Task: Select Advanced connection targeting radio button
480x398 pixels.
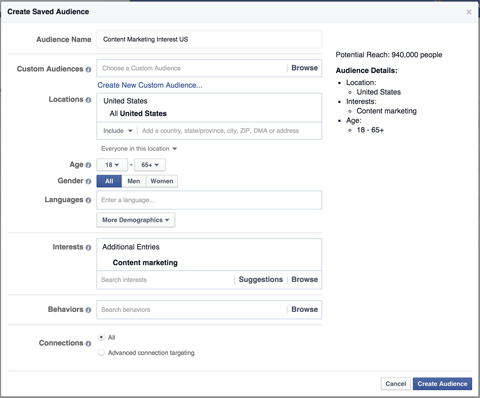Action: click(101, 352)
